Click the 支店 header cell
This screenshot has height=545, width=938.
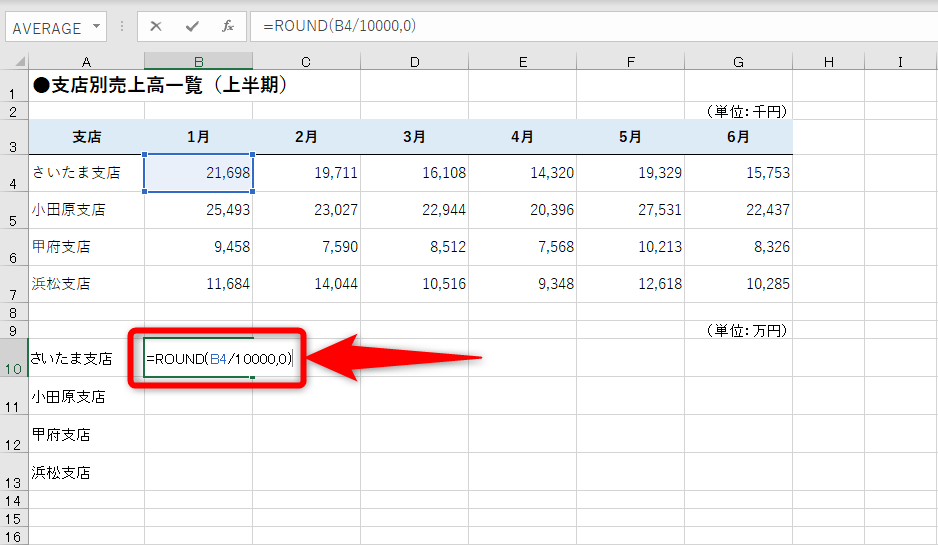tap(87, 137)
